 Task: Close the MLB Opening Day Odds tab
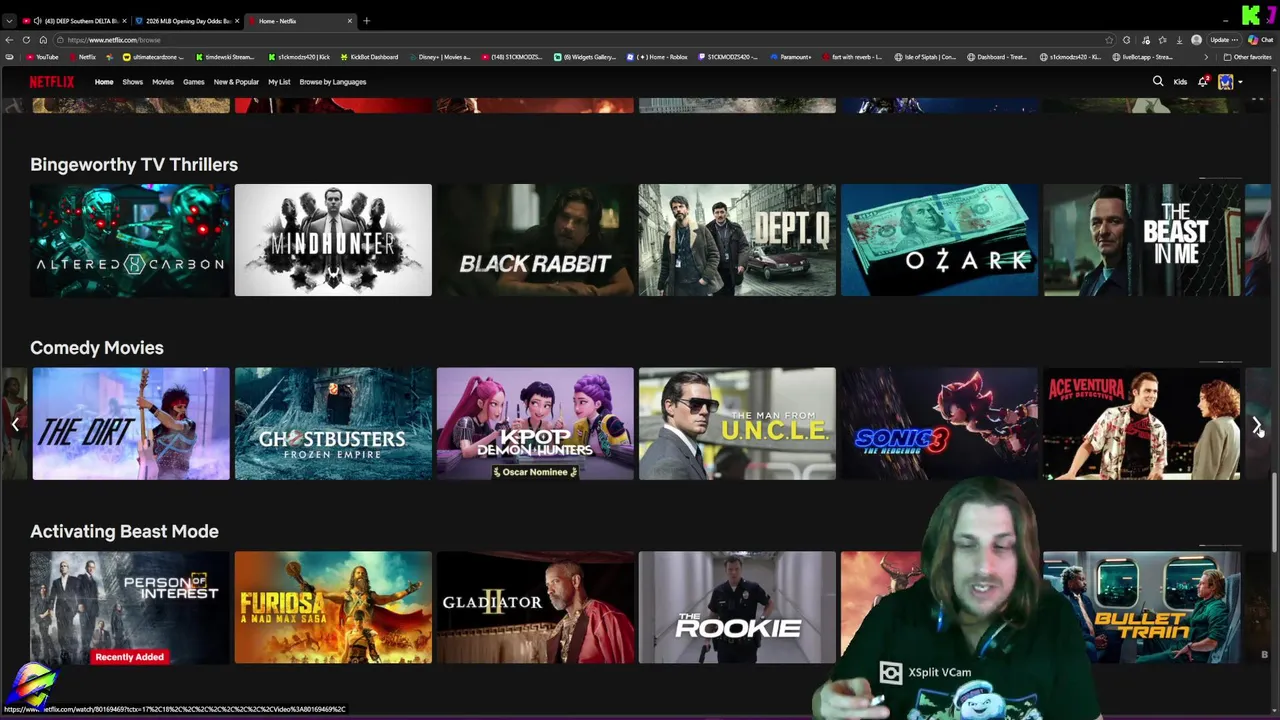pos(237,21)
